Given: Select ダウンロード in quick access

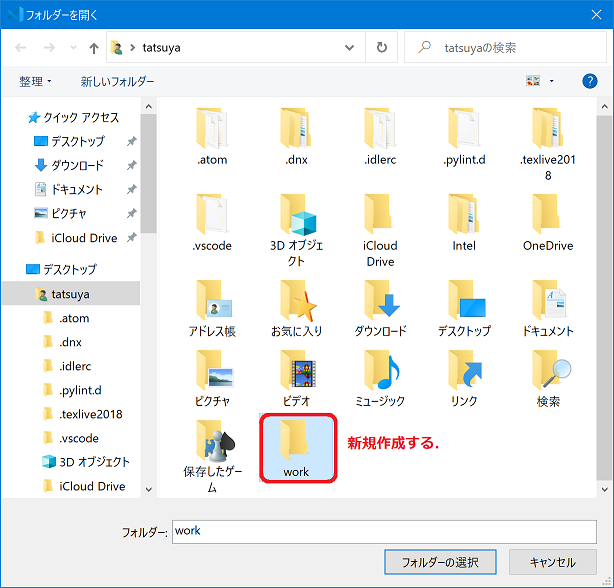Looking at the screenshot, I should click(x=76, y=165).
